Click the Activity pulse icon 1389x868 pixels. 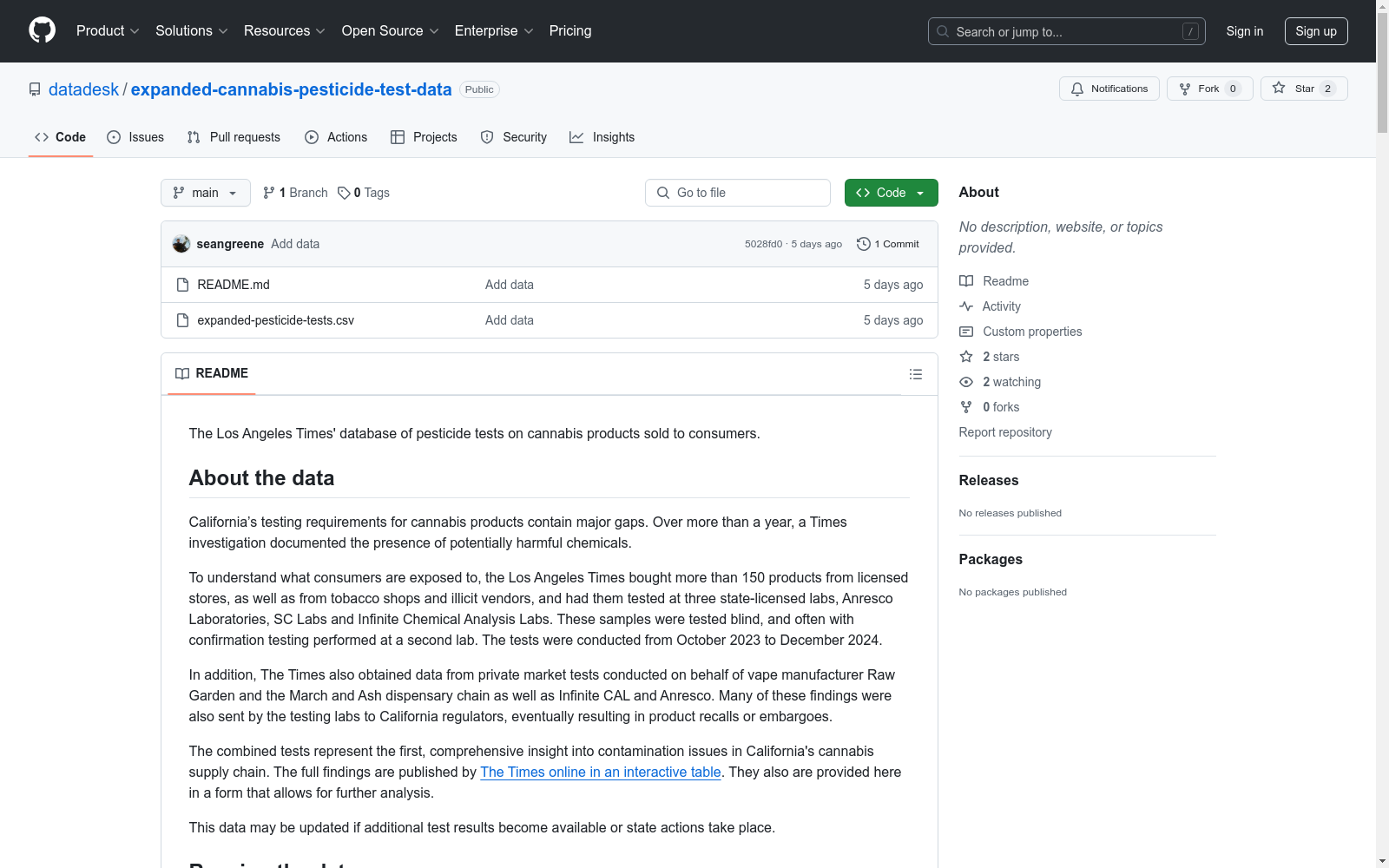[966, 306]
